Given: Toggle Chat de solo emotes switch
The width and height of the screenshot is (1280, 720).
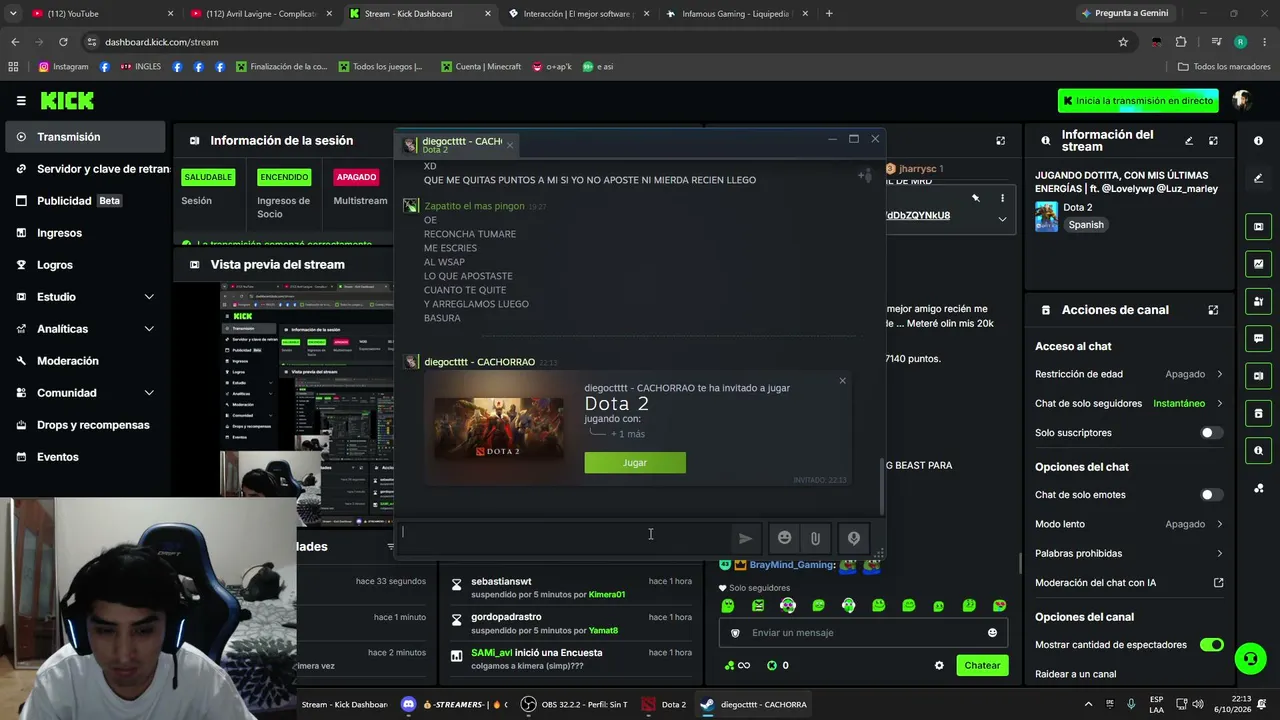Looking at the screenshot, I should point(1211,495).
